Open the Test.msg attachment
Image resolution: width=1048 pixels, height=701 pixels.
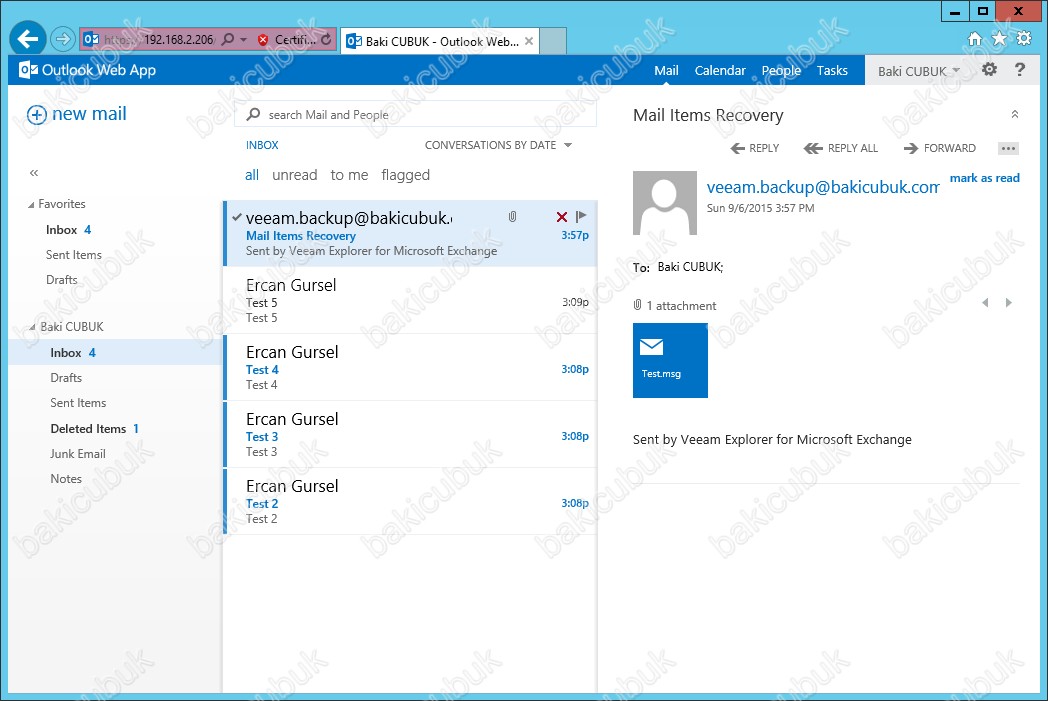click(670, 361)
